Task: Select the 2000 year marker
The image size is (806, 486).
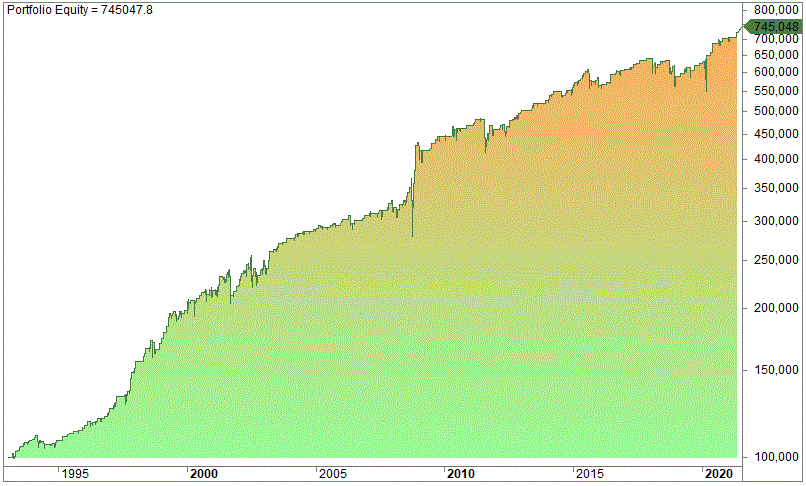Action: (x=204, y=474)
